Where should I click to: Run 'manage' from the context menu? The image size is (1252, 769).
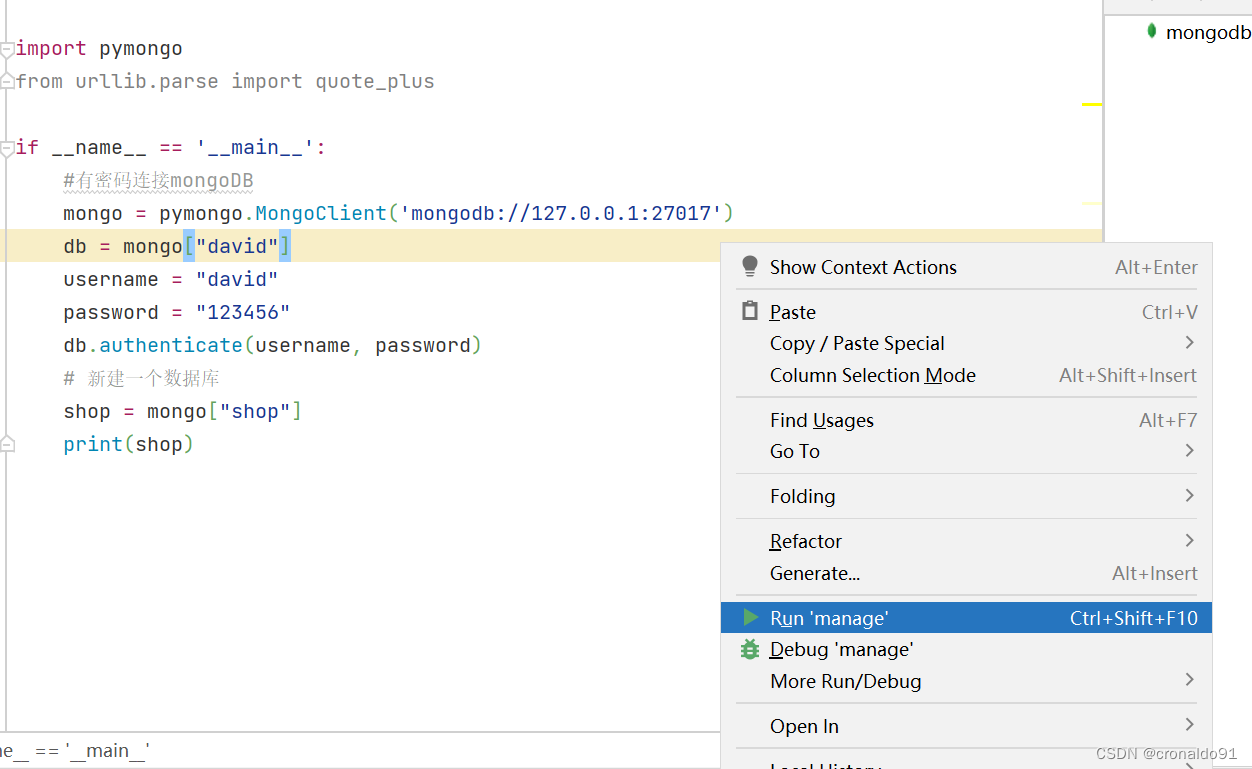pos(966,618)
